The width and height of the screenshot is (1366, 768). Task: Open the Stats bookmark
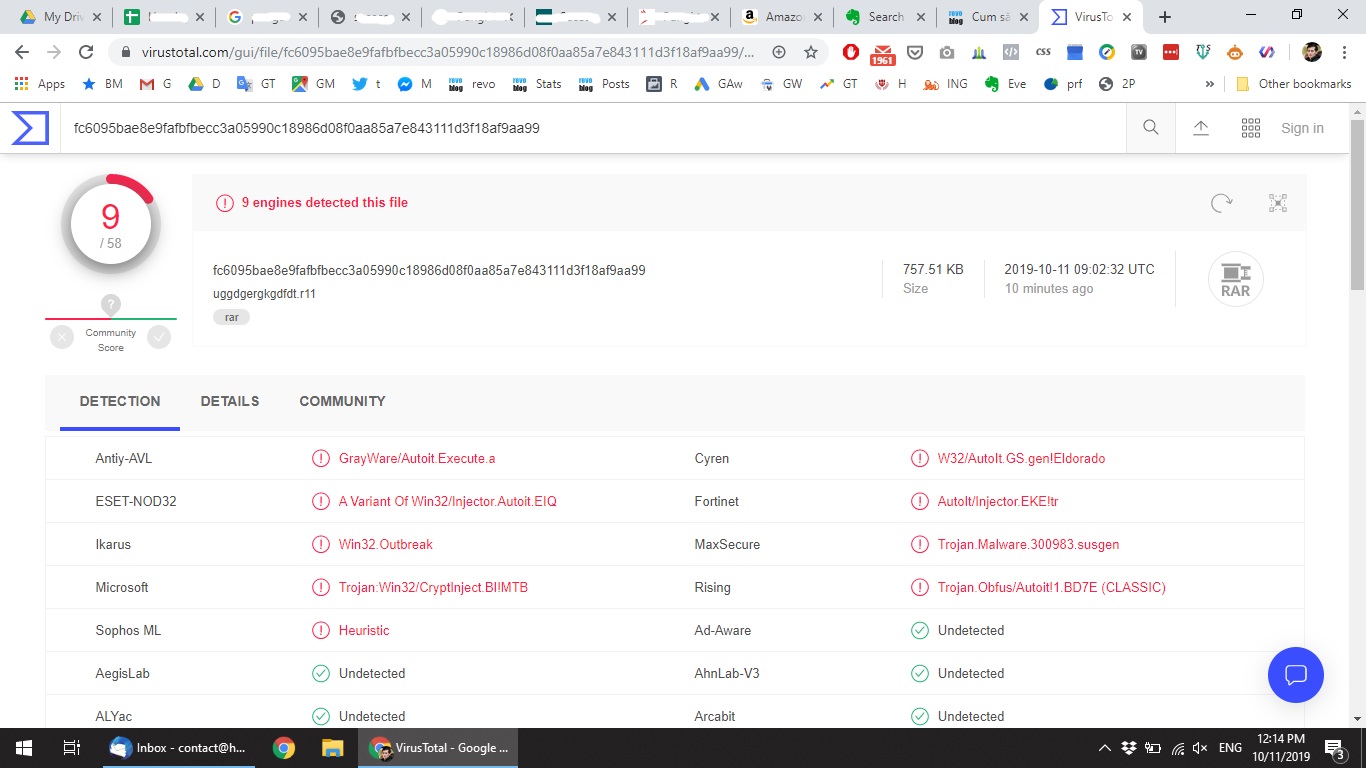click(538, 84)
